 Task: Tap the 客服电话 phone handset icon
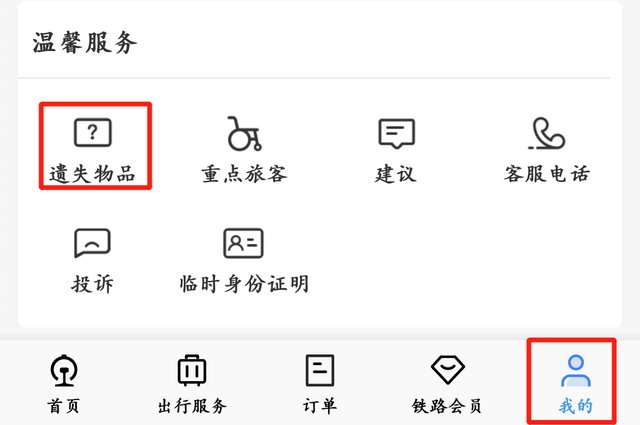pyautogui.click(x=547, y=133)
